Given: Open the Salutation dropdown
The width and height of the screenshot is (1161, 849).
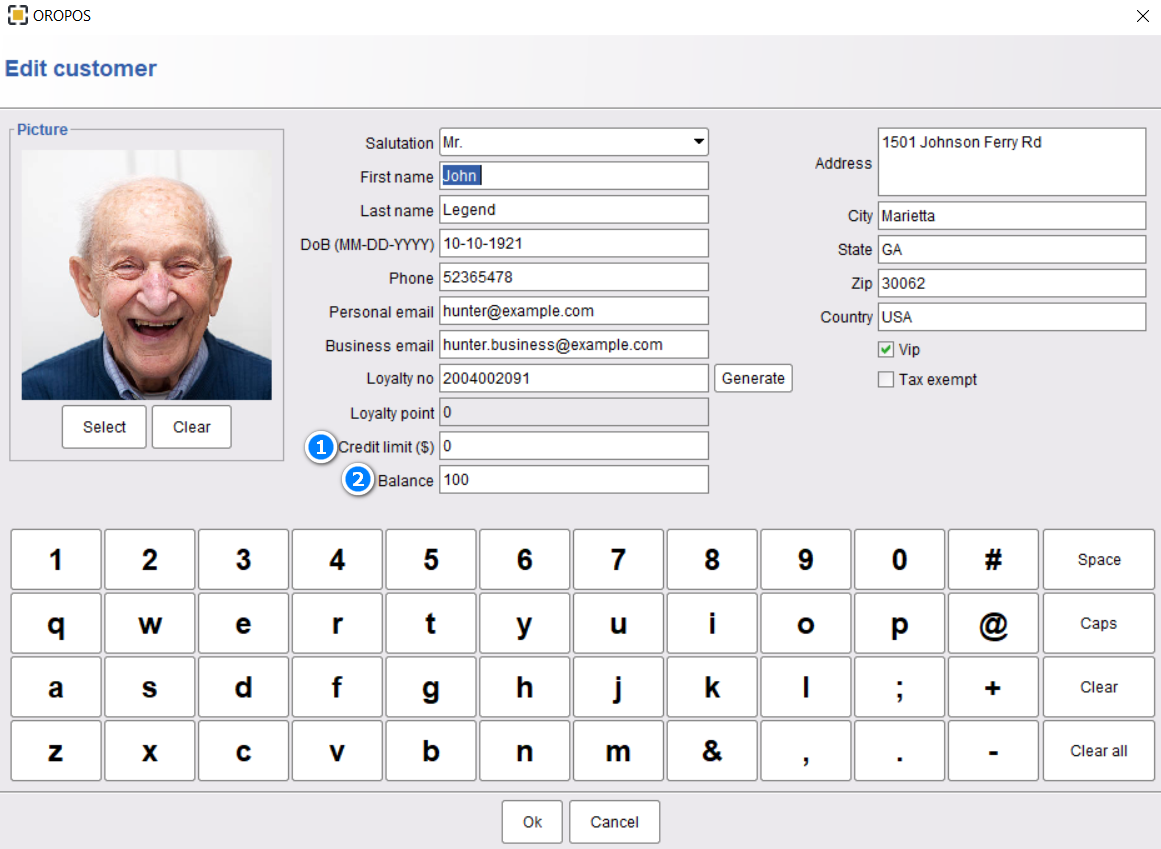Looking at the screenshot, I should pos(574,142).
